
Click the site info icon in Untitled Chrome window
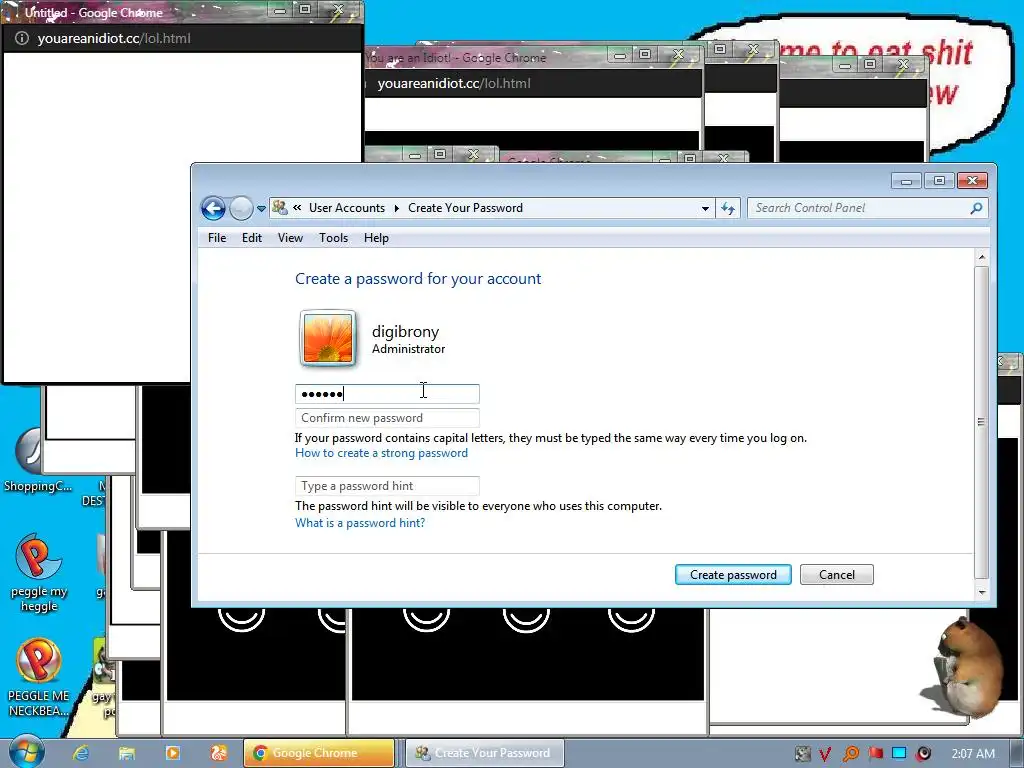tap(22, 38)
